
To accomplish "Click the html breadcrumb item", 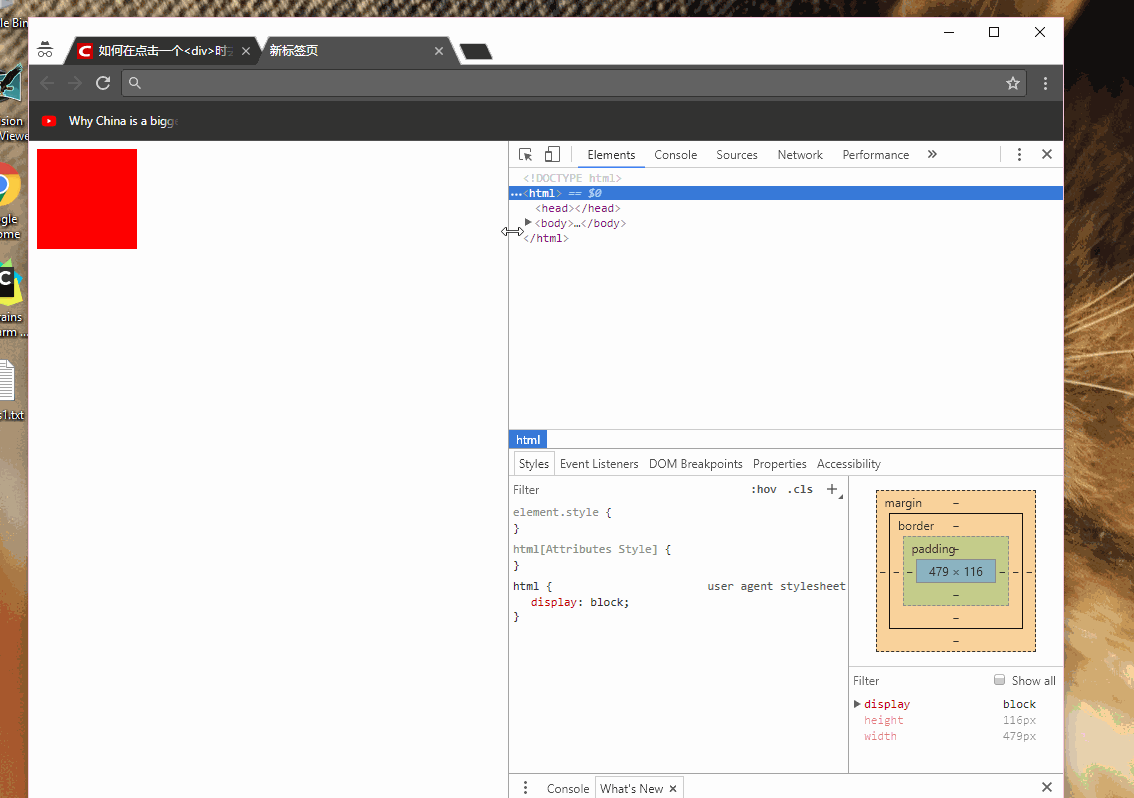I will 528,440.
